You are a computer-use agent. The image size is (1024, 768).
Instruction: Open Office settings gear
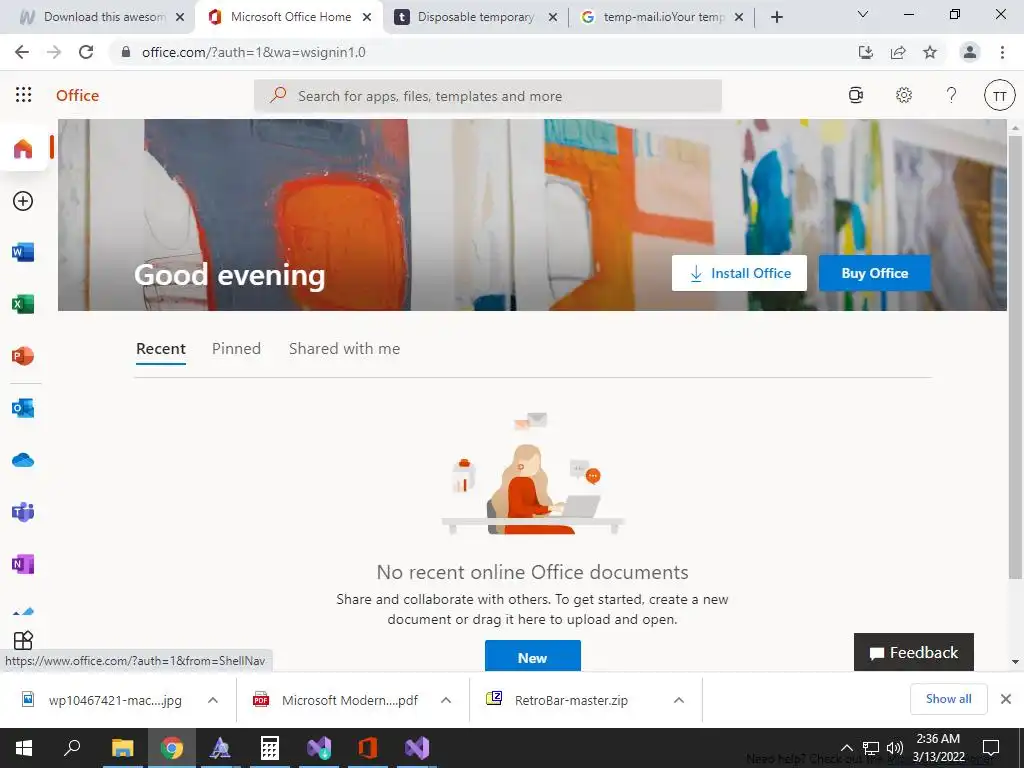[904, 95]
